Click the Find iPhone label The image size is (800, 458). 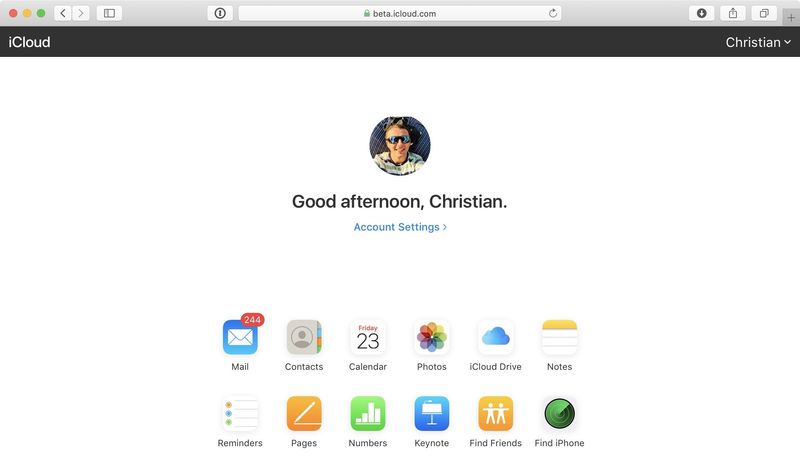pyautogui.click(x=559, y=443)
